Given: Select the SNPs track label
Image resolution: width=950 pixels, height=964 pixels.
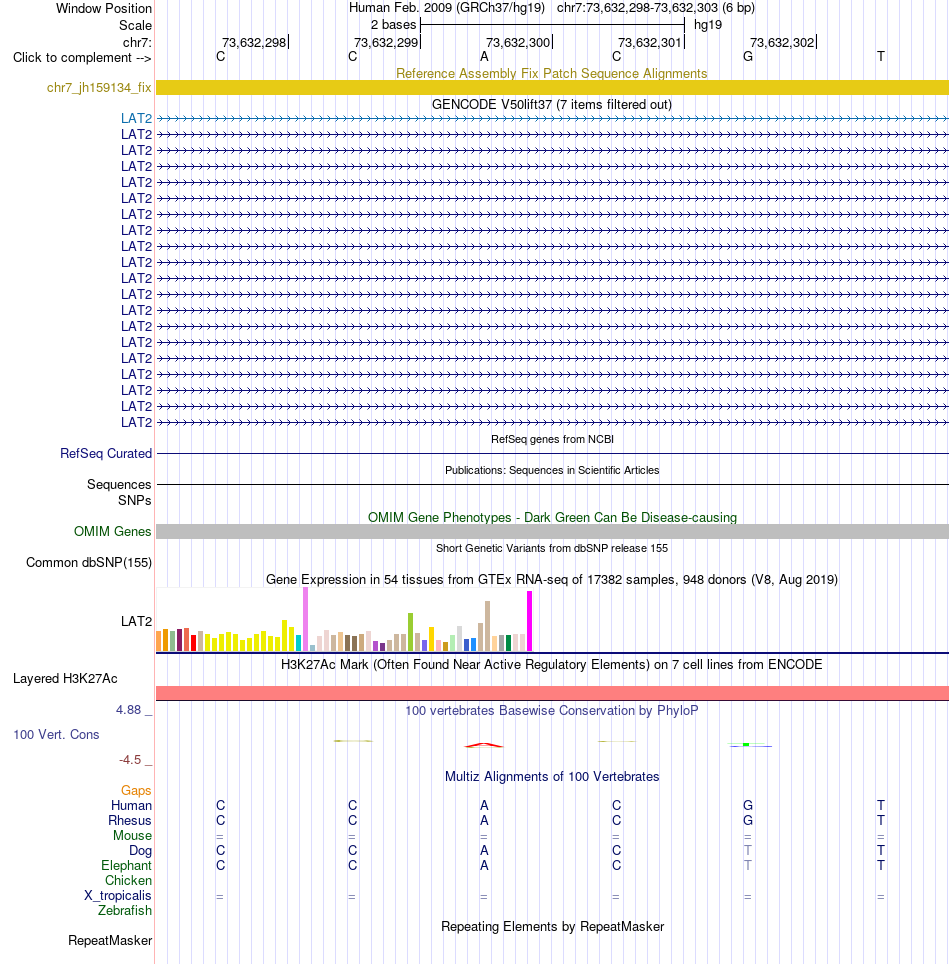Looking at the screenshot, I should pyautogui.click(x=135, y=500).
